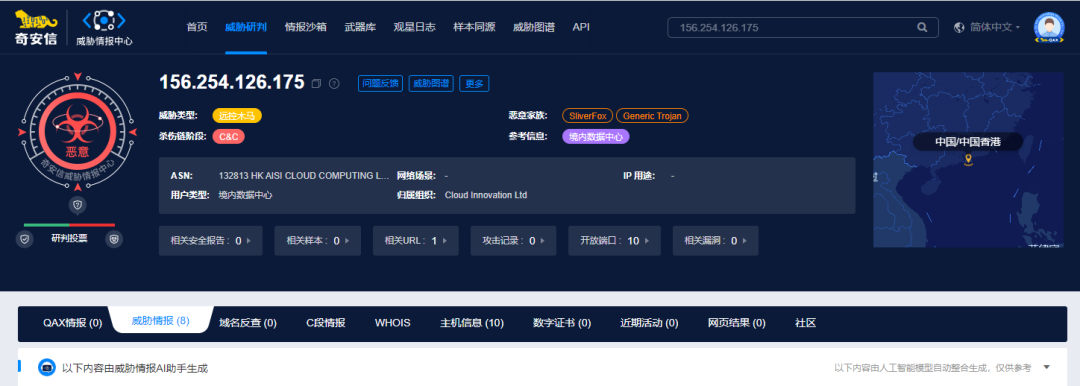Switch to WHOIS tab
This screenshot has height=386, width=1080.
[x=393, y=323]
